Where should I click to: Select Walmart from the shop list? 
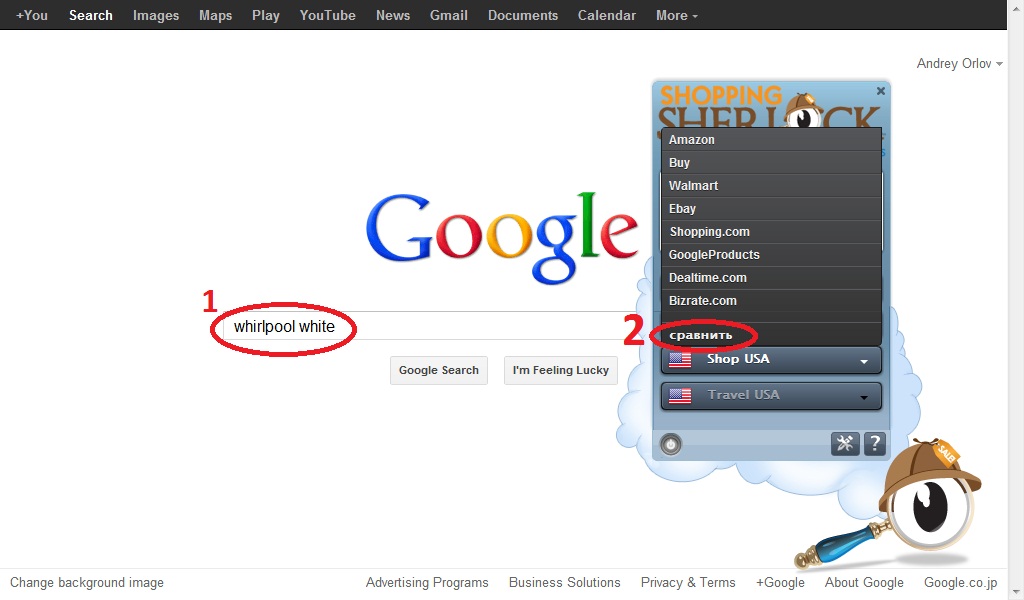click(771, 185)
